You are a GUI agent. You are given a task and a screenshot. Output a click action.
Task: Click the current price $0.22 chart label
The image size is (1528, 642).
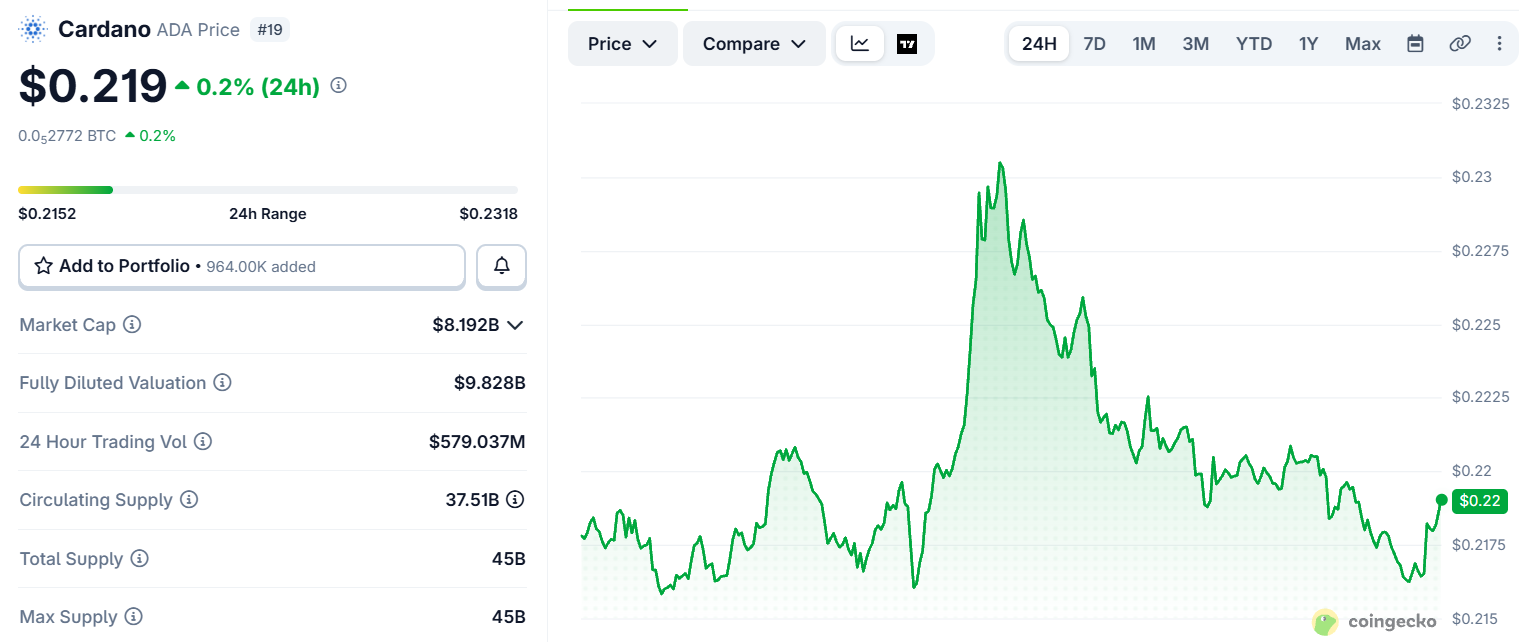point(1480,500)
